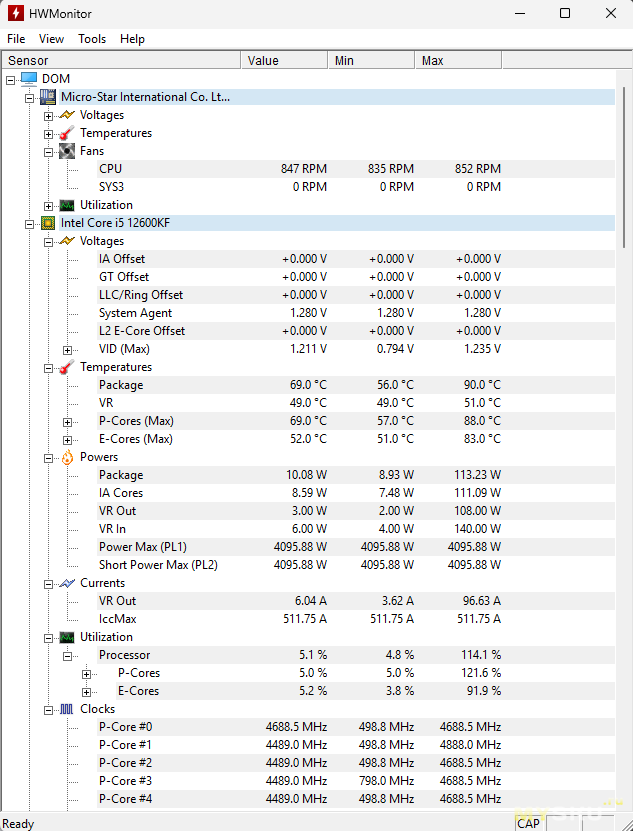
Task: Expand the motherboard Temperatures node
Action: (x=48, y=133)
